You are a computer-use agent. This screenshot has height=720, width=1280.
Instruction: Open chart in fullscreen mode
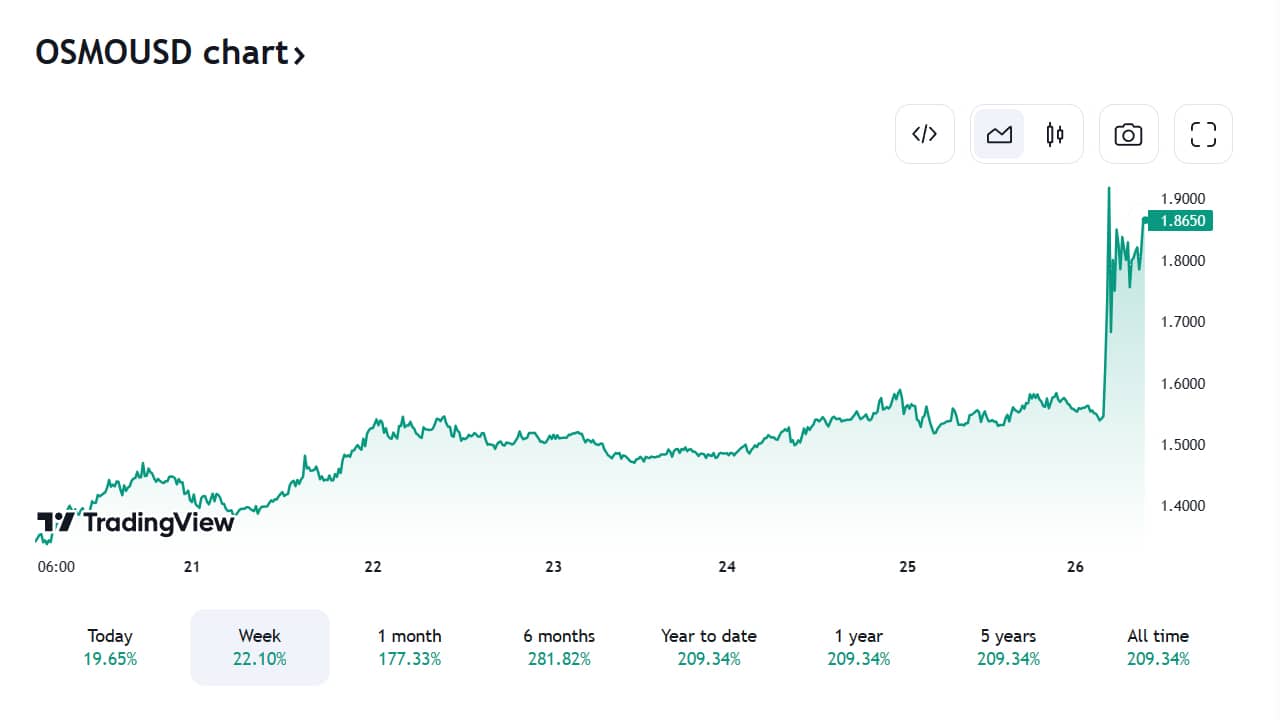[x=1203, y=134]
